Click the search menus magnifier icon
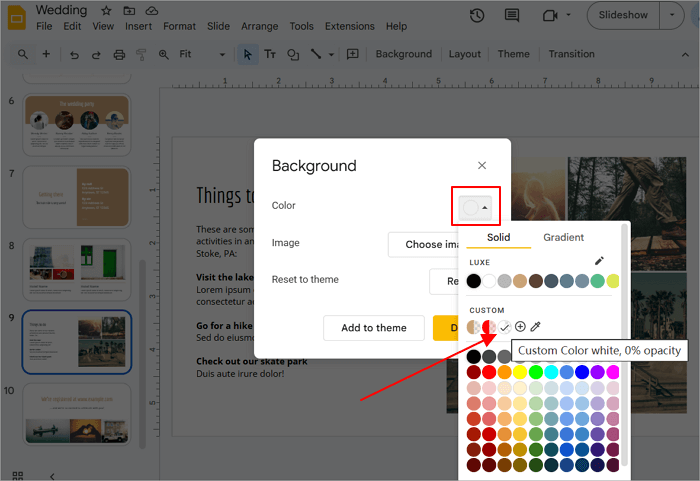The image size is (700, 481). pos(23,54)
